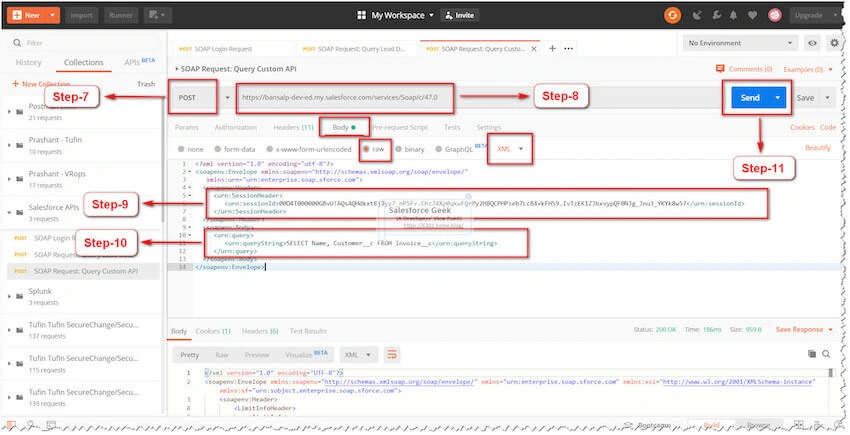Click the heart icon in header

pos(752,15)
